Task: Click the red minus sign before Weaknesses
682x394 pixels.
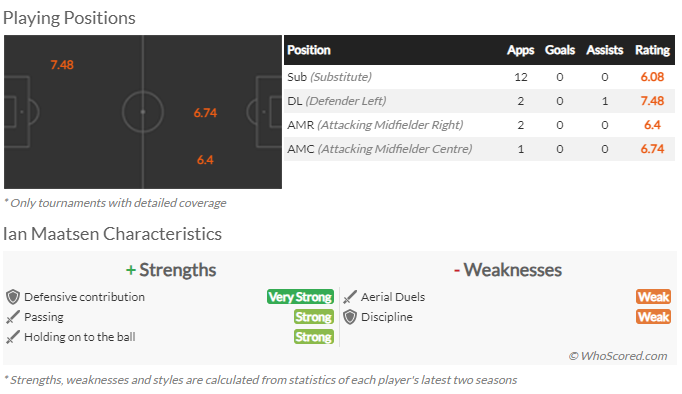Action: pos(457,270)
